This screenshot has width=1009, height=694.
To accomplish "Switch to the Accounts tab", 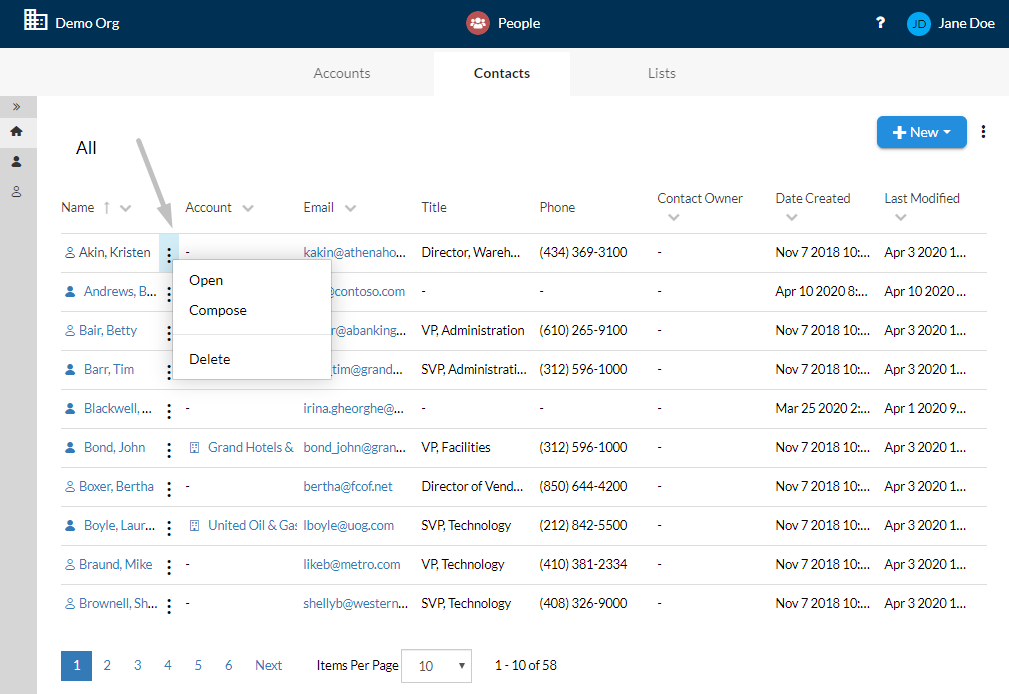I will tap(342, 73).
